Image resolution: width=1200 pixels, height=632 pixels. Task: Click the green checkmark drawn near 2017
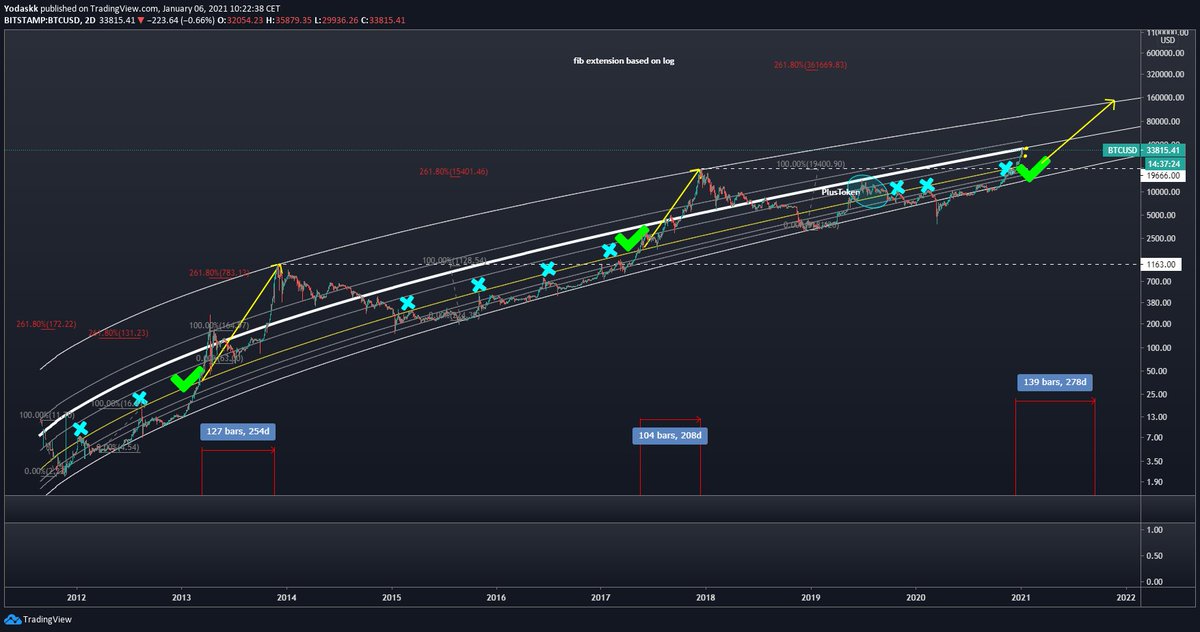pos(630,238)
